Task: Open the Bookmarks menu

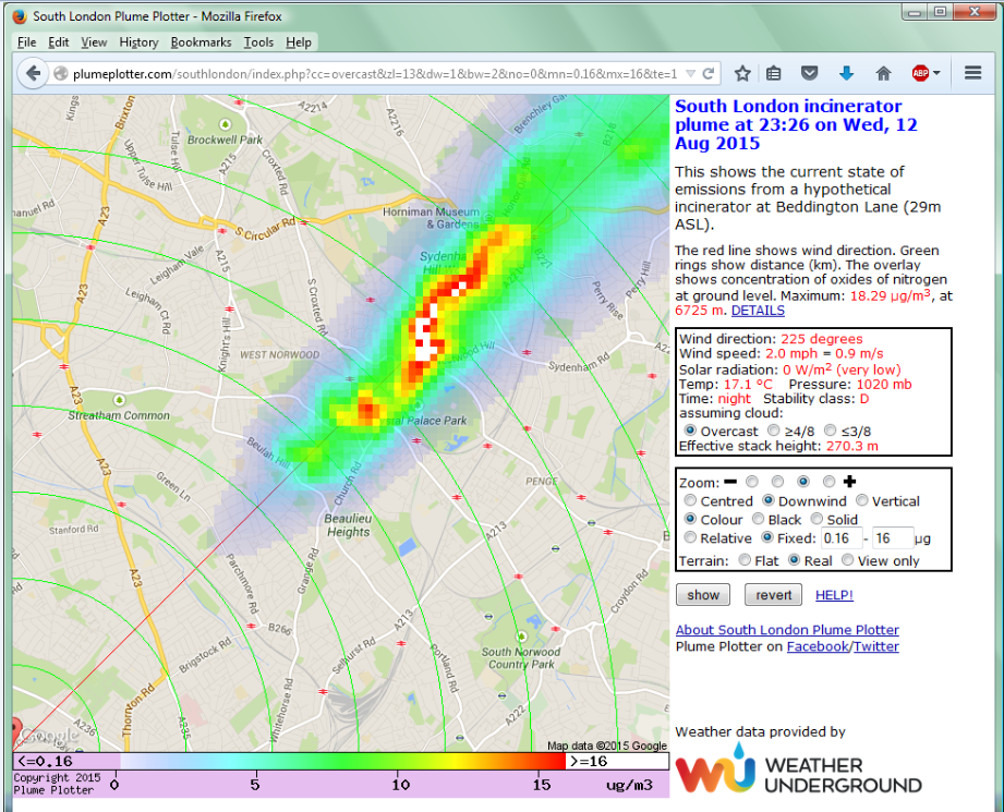Action: pos(200,42)
